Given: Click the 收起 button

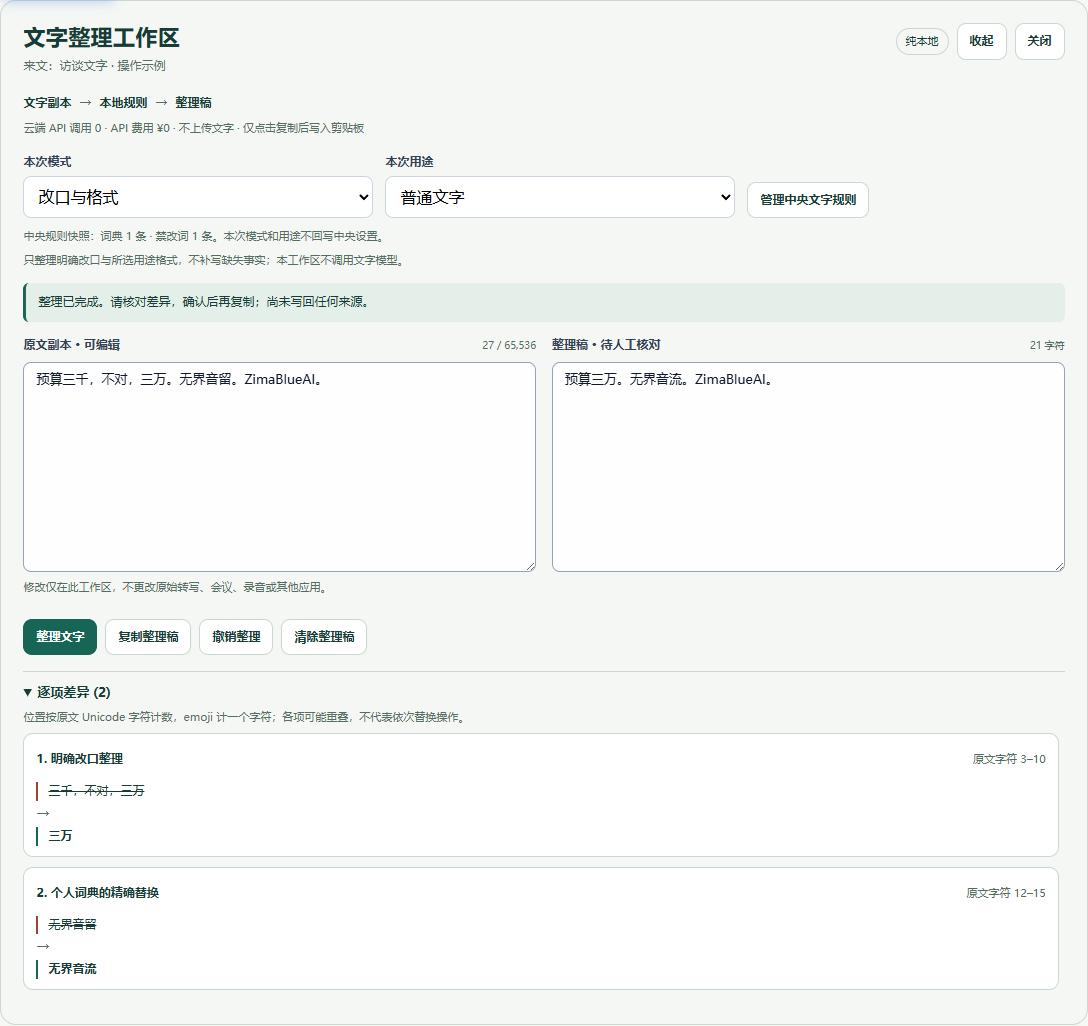Looking at the screenshot, I should [981, 41].
